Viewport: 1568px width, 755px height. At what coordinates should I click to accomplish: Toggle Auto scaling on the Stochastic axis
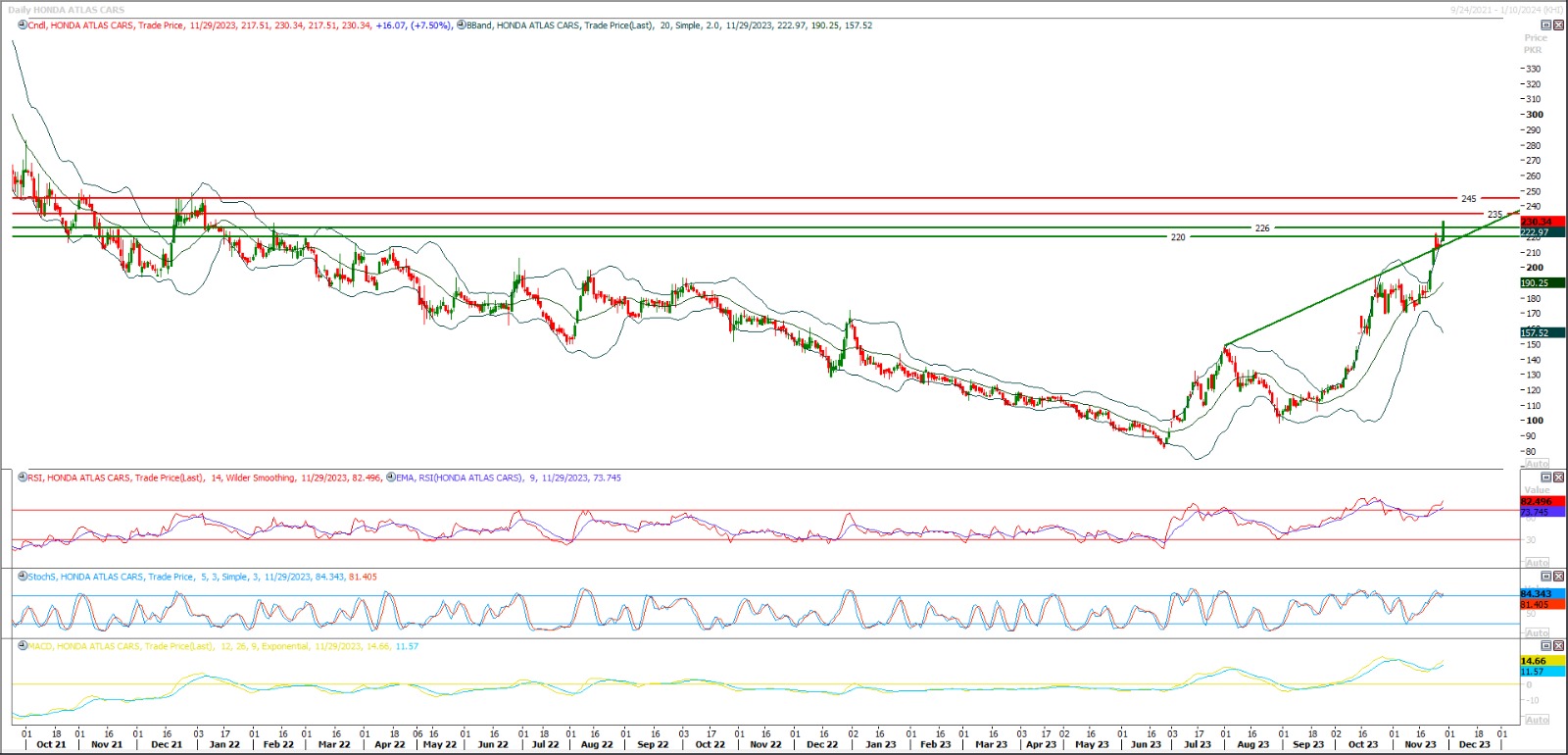point(1537,633)
